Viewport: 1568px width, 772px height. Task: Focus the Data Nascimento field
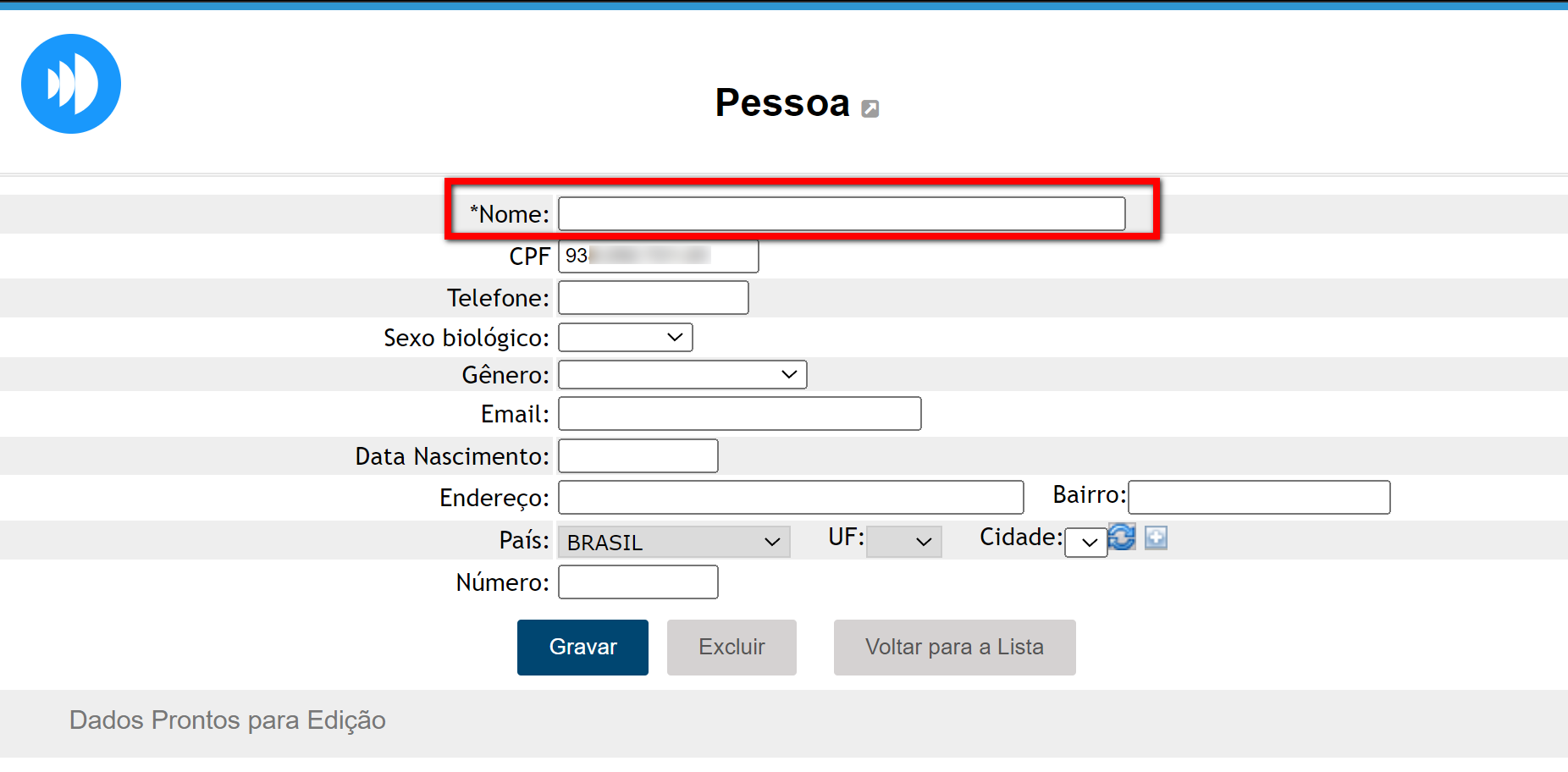click(638, 456)
